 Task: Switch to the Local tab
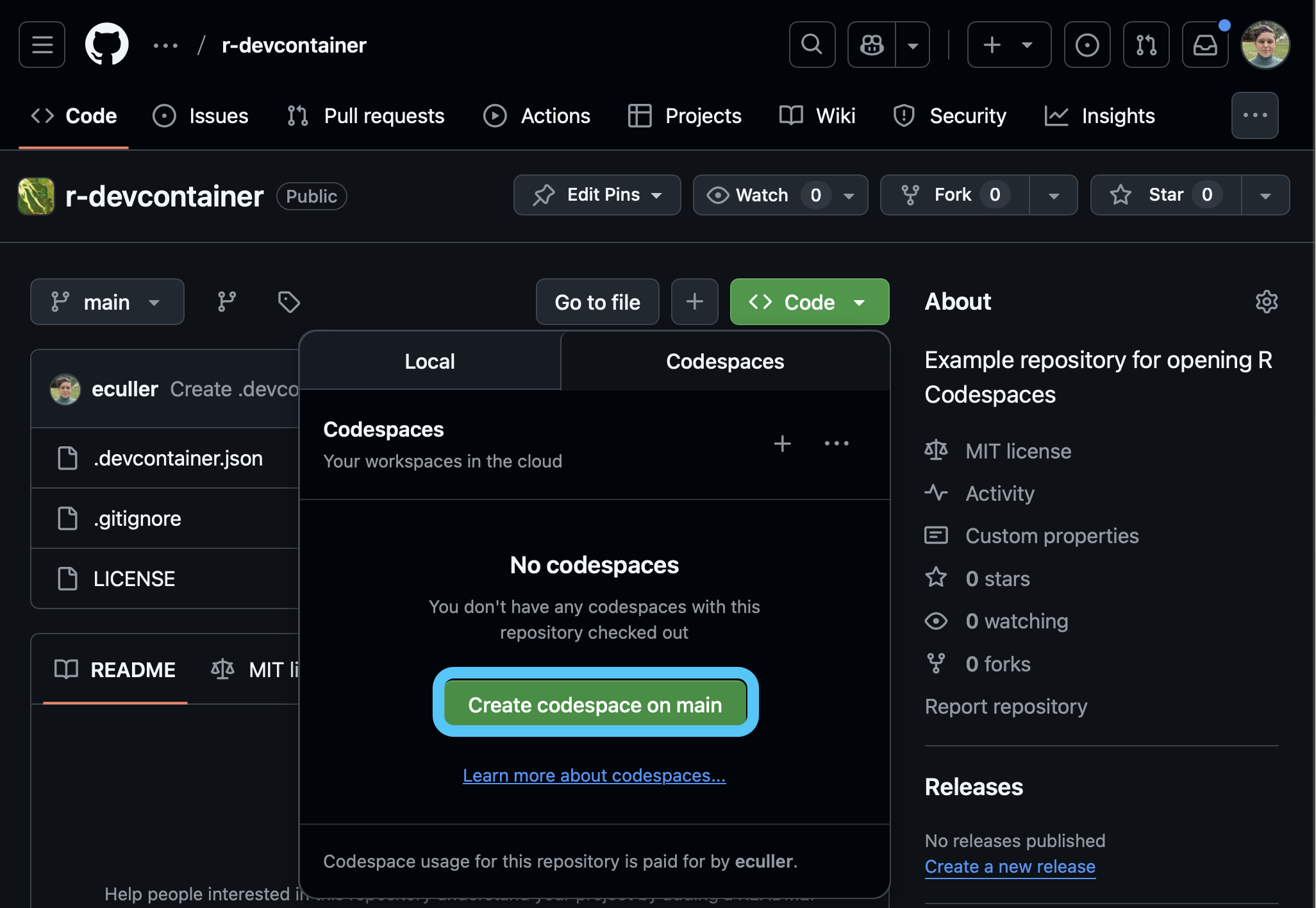point(429,361)
